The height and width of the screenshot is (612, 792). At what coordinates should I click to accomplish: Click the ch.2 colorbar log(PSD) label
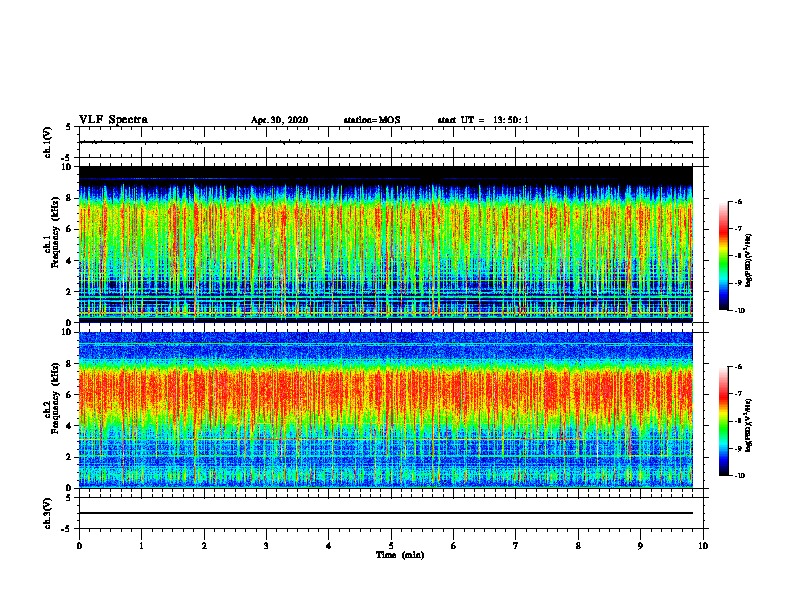click(x=748, y=425)
